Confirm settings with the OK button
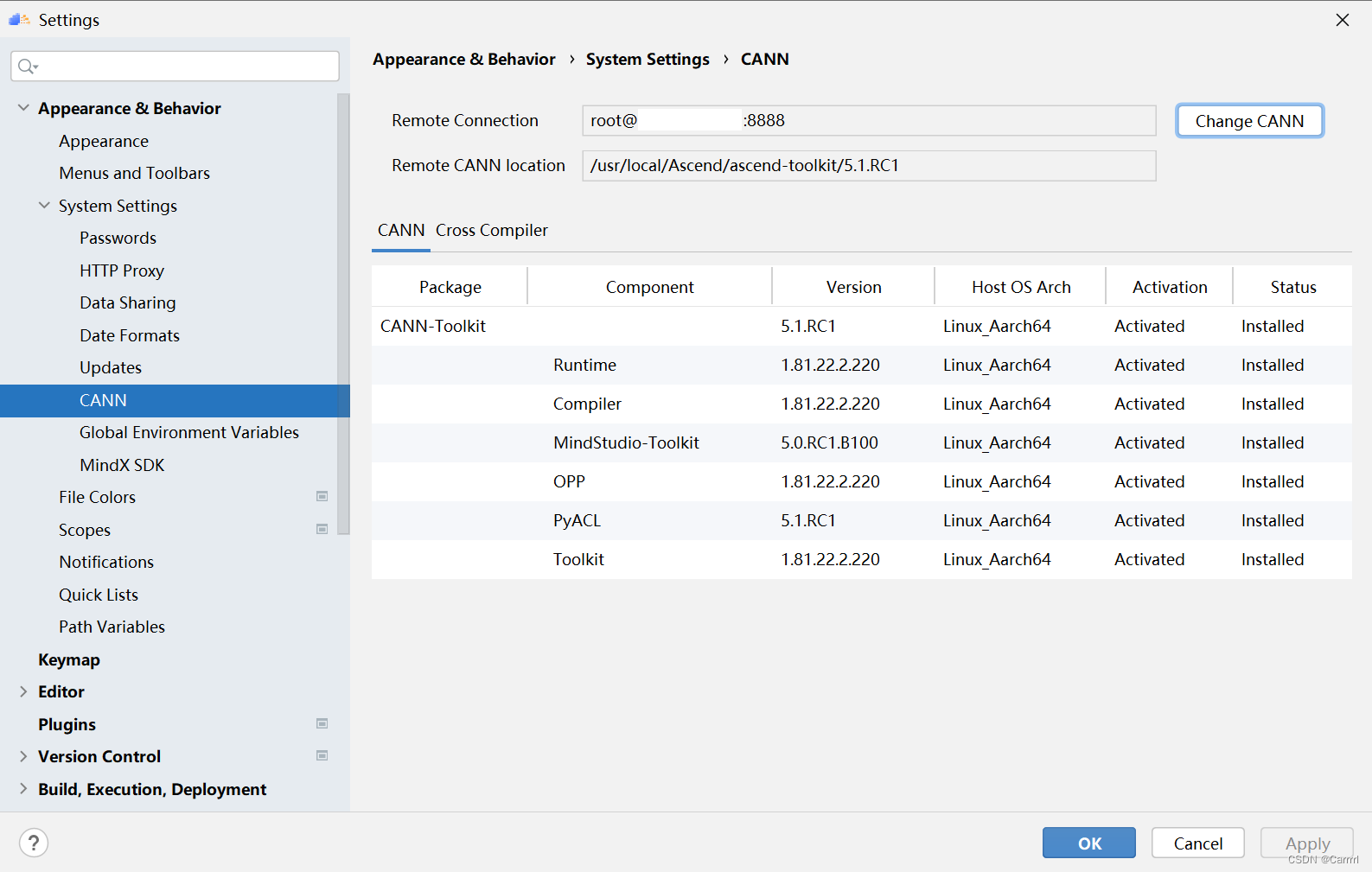The height and width of the screenshot is (872, 1372). (1089, 843)
